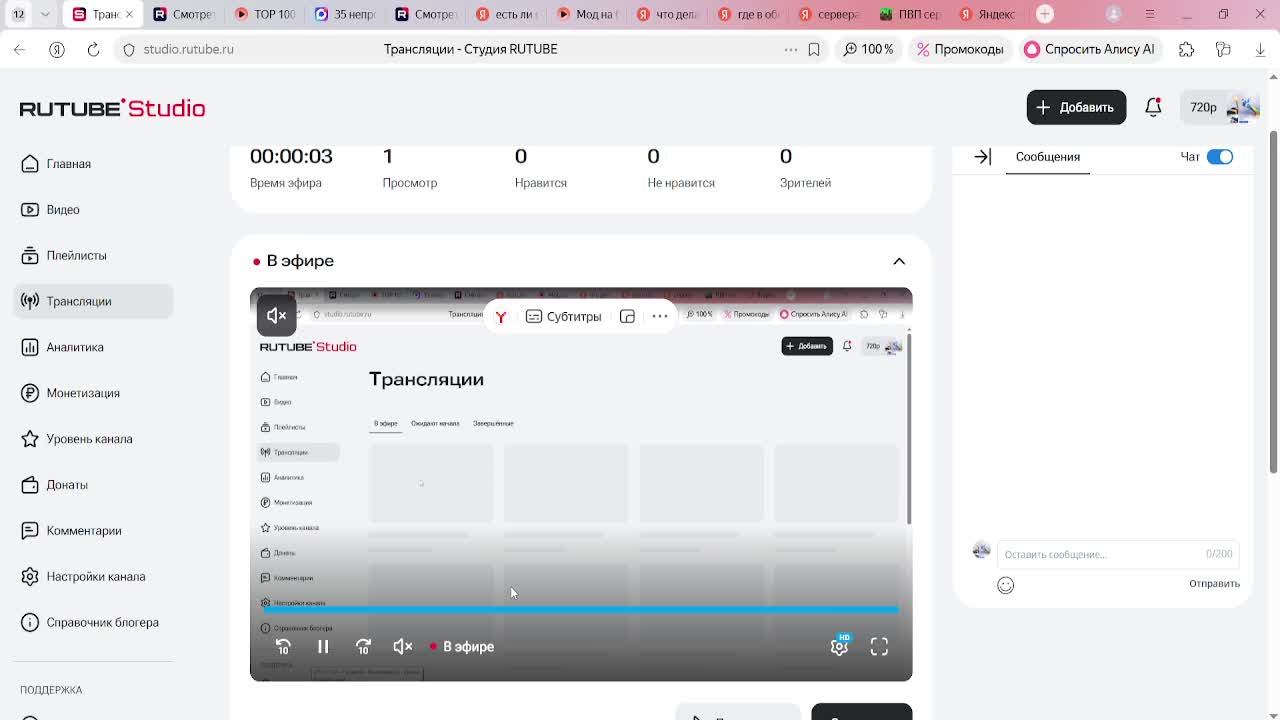Screen dimensions: 1280x720
Task: Open the notifications bell
Action: tap(1153, 107)
